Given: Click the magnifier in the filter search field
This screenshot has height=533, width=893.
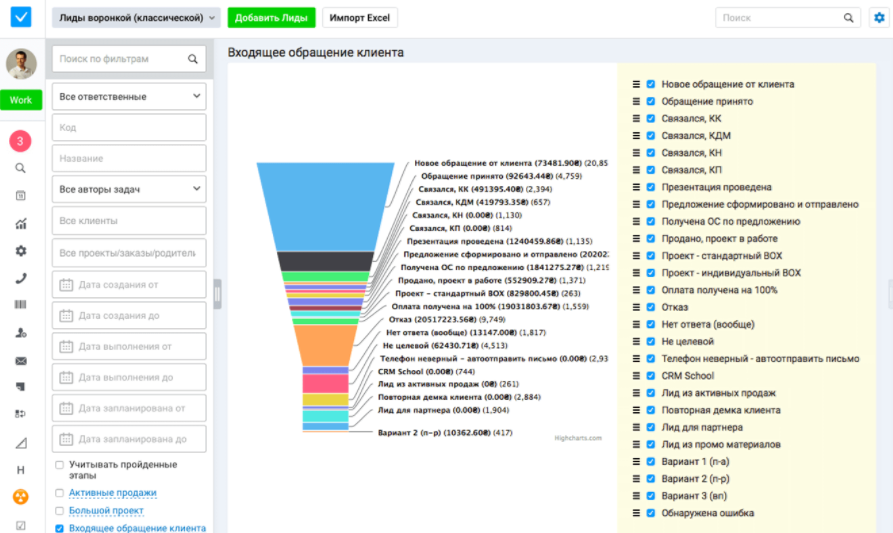Looking at the screenshot, I should click(x=192, y=59).
